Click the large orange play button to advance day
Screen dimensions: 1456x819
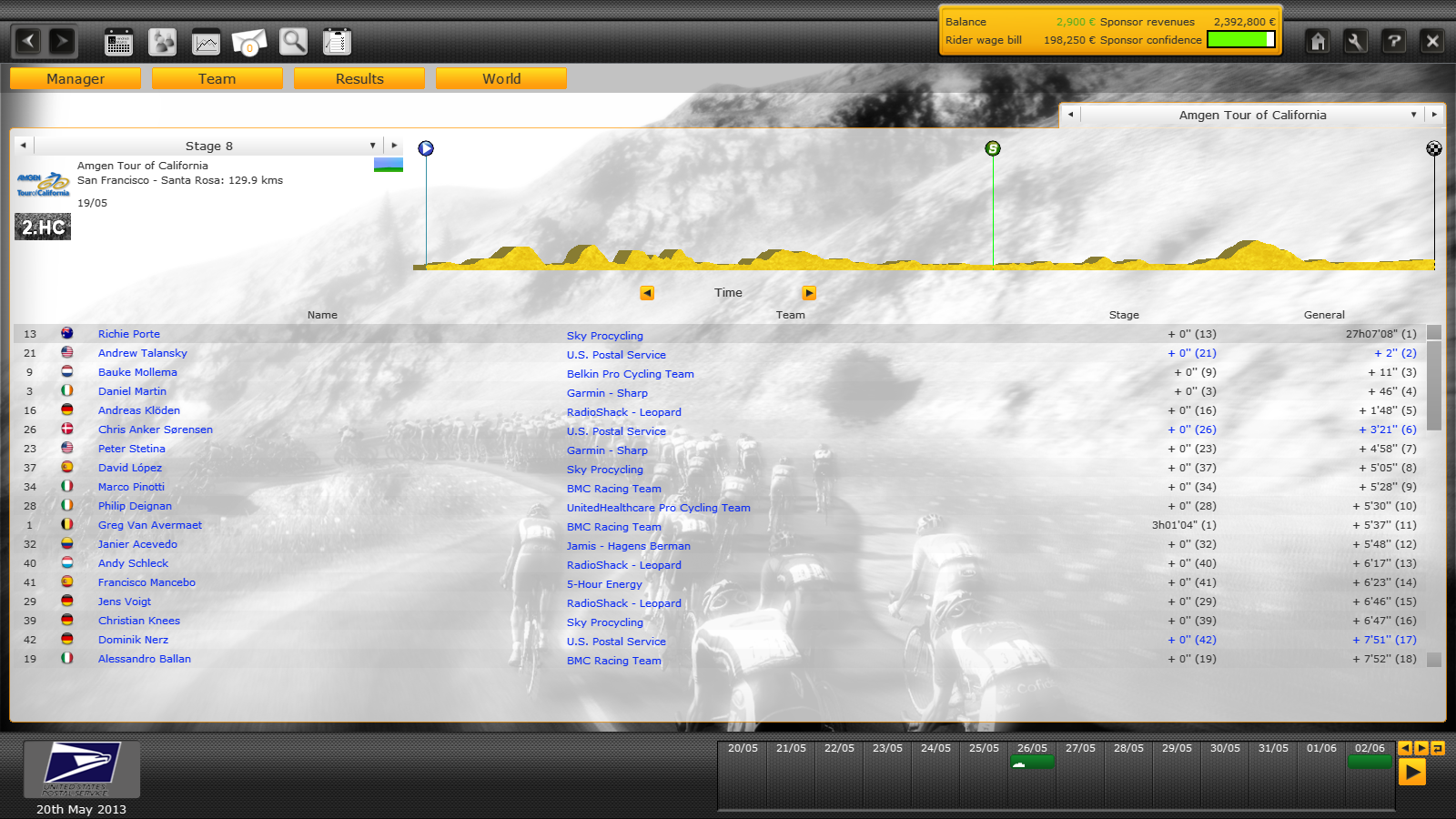click(1411, 772)
